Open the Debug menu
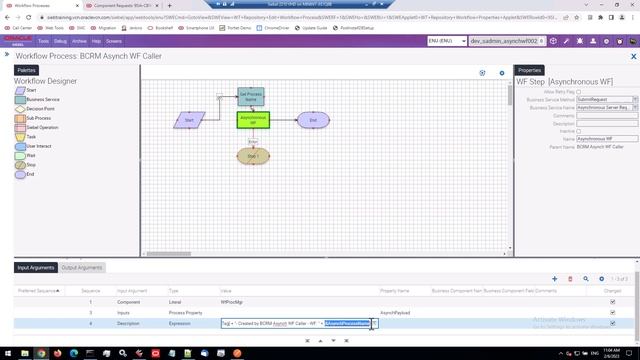Screen dimensions: 640x360 coord(60,41)
